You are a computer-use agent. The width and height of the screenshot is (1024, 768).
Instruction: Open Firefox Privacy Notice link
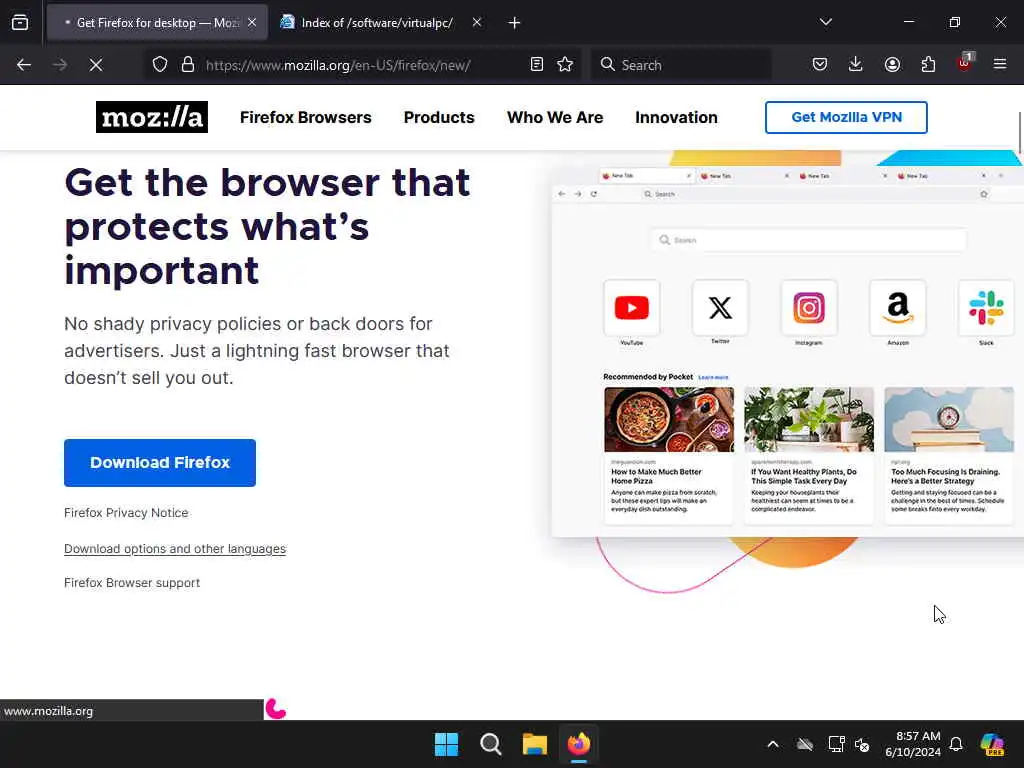click(x=126, y=513)
